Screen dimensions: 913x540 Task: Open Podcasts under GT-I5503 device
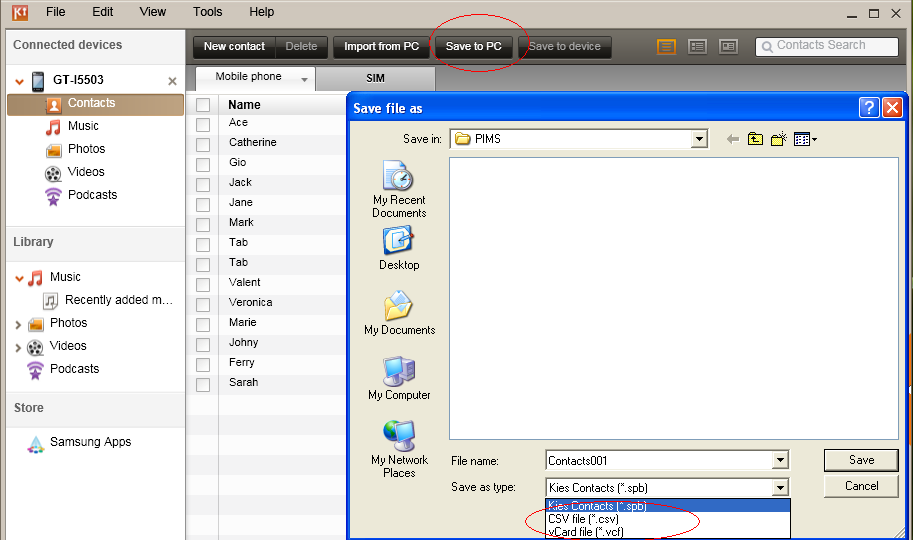click(92, 195)
